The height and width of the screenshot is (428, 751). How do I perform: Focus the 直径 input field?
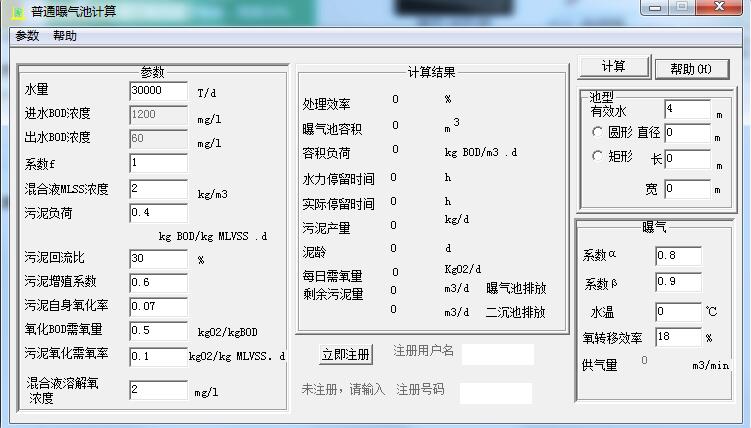click(687, 133)
